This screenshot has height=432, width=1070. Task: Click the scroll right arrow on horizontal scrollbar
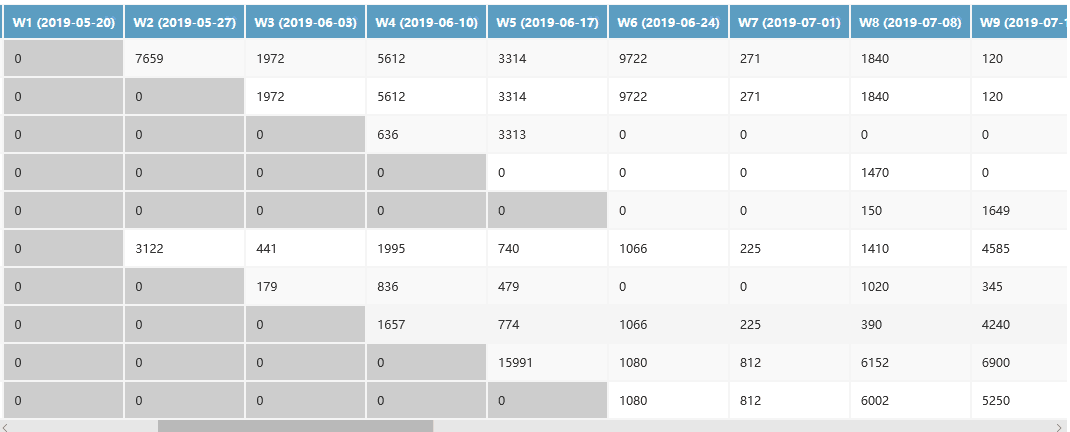1061,426
